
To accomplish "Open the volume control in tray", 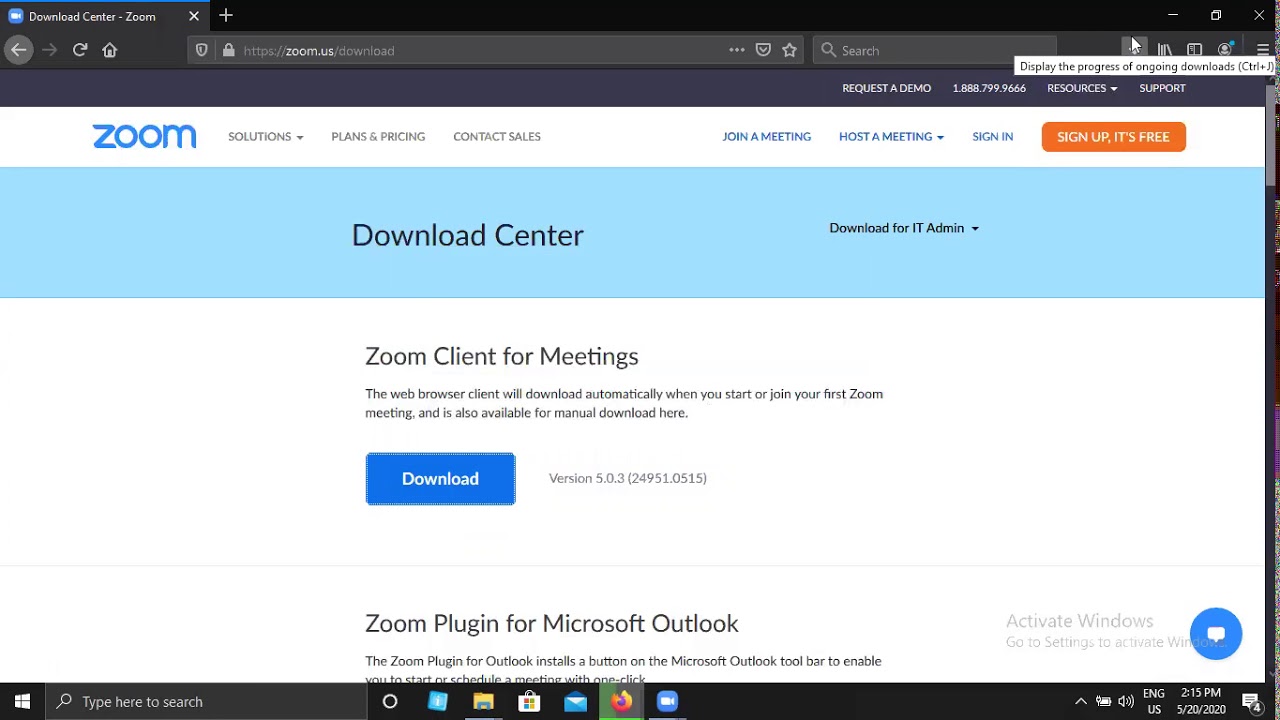I will (1126, 702).
